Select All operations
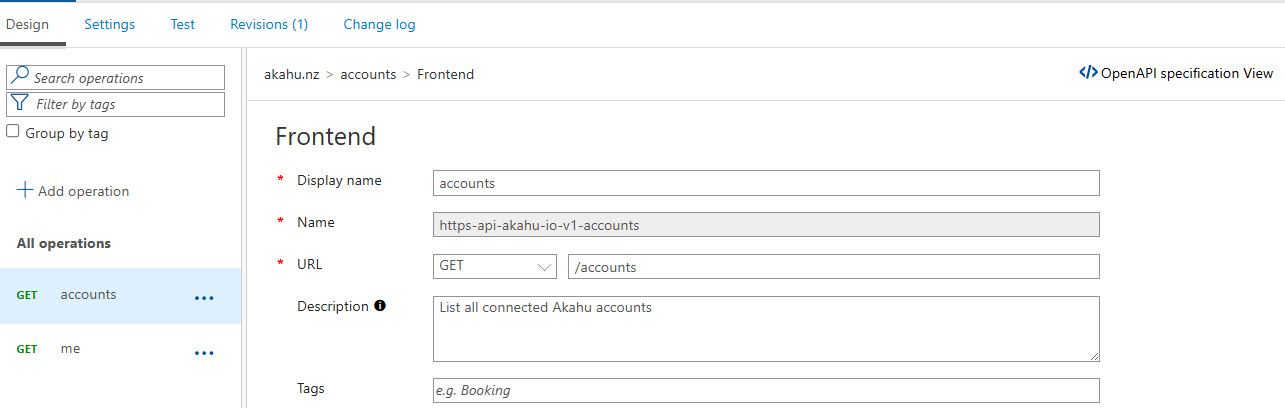The width and height of the screenshot is (1285, 408). (x=64, y=243)
